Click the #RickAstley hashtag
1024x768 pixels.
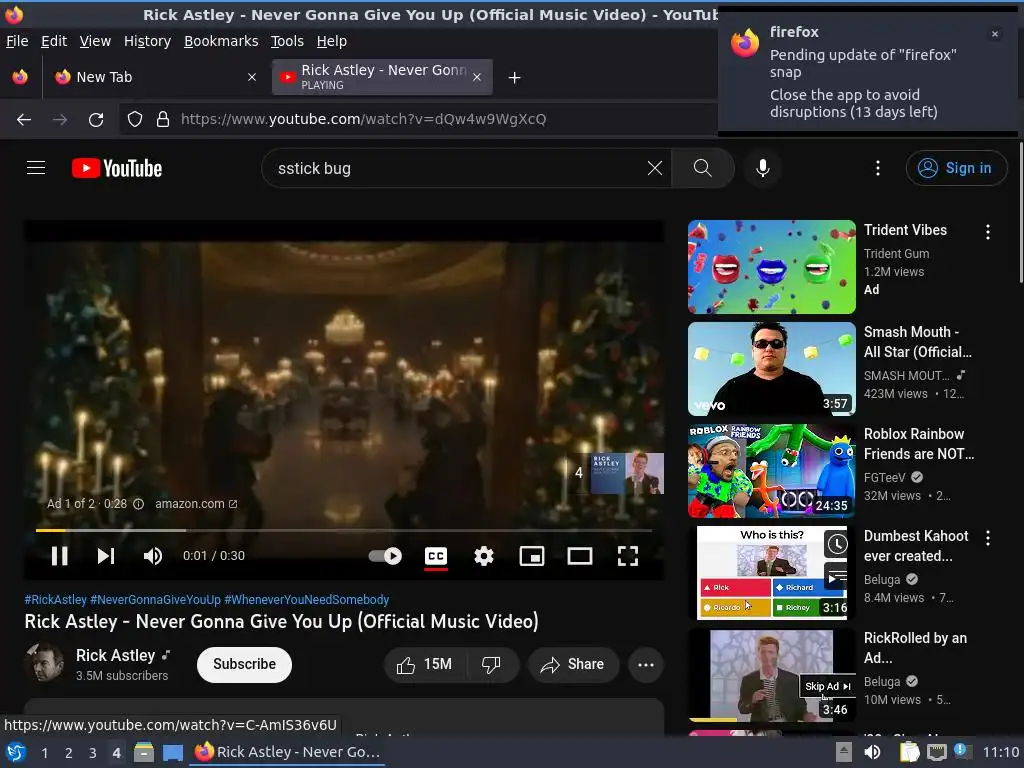pyautogui.click(x=56, y=600)
